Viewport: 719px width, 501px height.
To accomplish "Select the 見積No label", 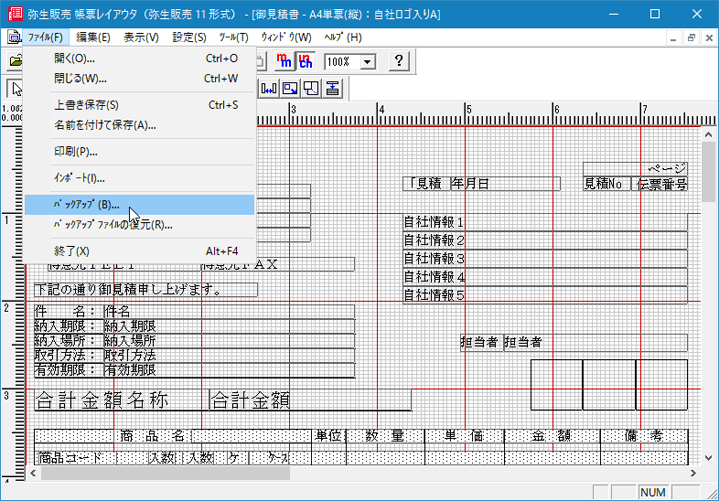I will (607, 184).
